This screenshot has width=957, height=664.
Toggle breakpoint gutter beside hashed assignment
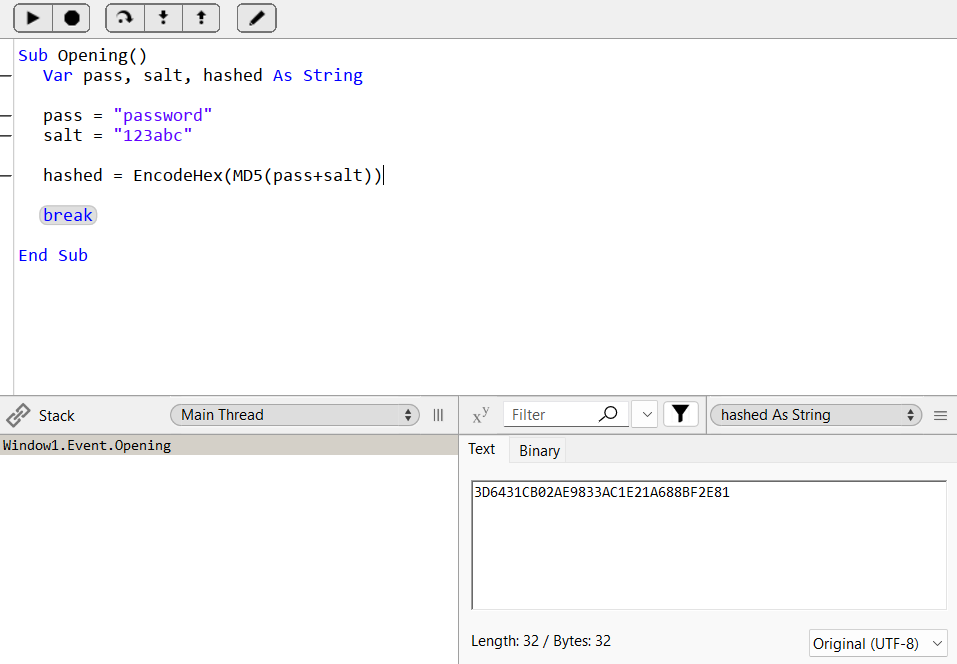pyautogui.click(x=6, y=176)
